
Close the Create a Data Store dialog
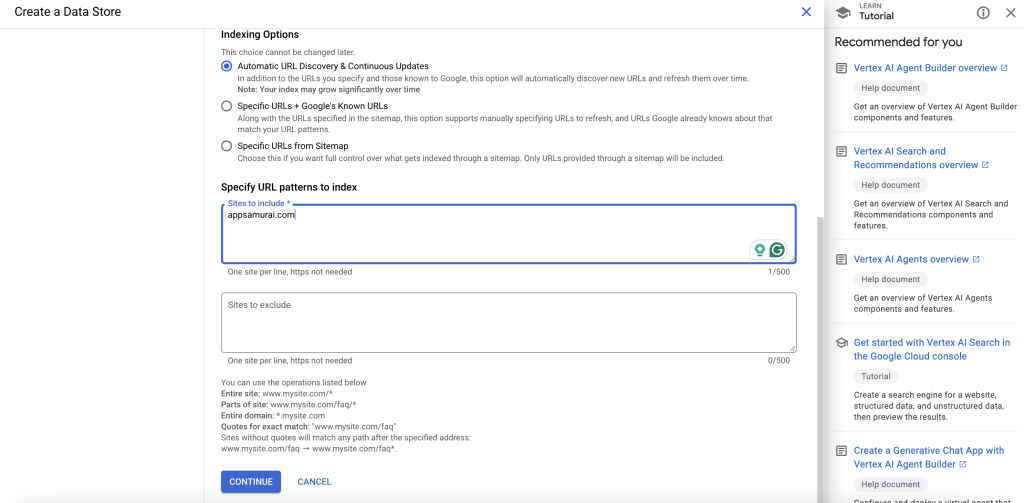coord(806,12)
